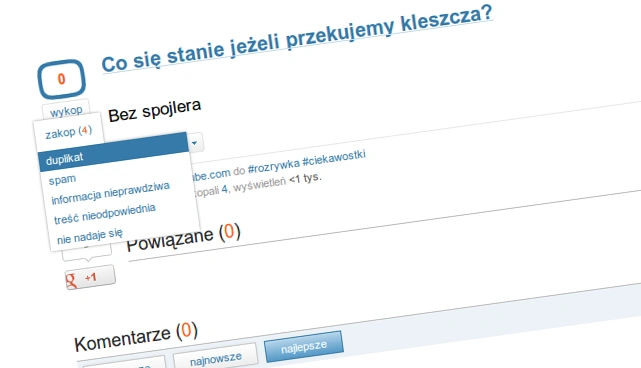Open the #rozrywka tag
The height and width of the screenshot is (368, 641).
pyautogui.click(x=274, y=166)
